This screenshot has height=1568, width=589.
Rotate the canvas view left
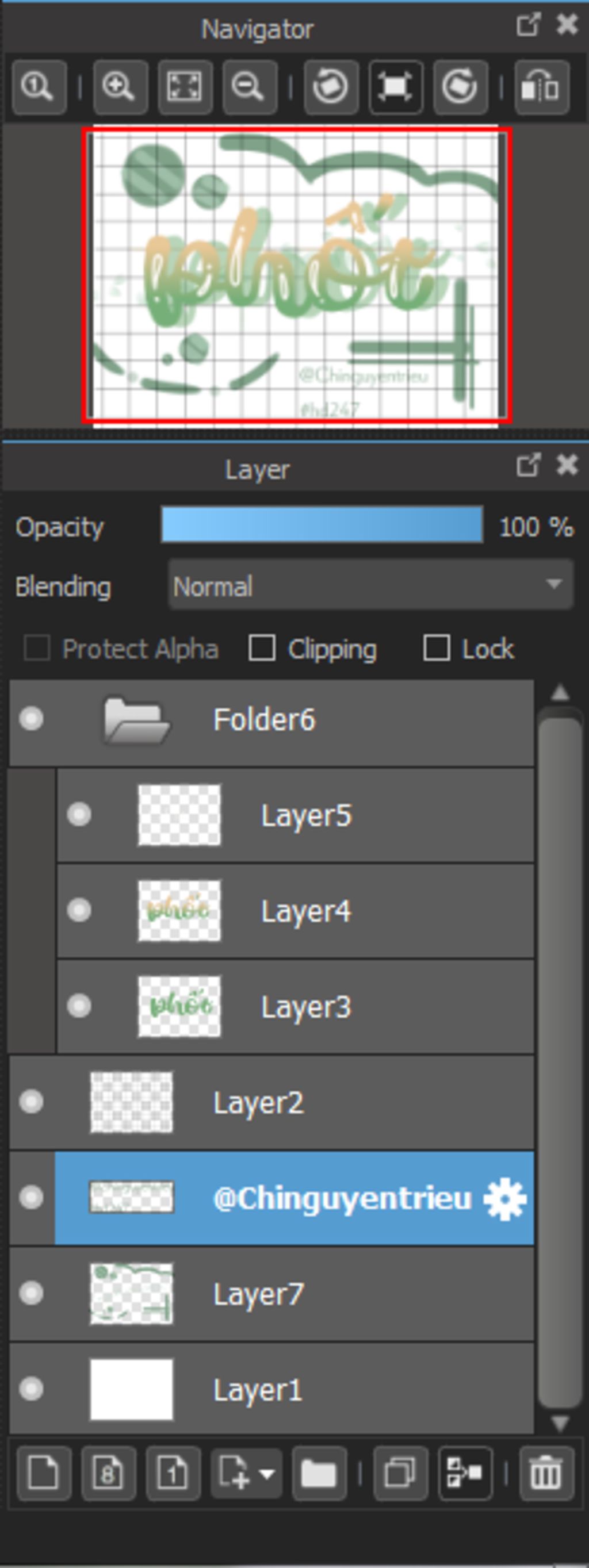[x=331, y=87]
